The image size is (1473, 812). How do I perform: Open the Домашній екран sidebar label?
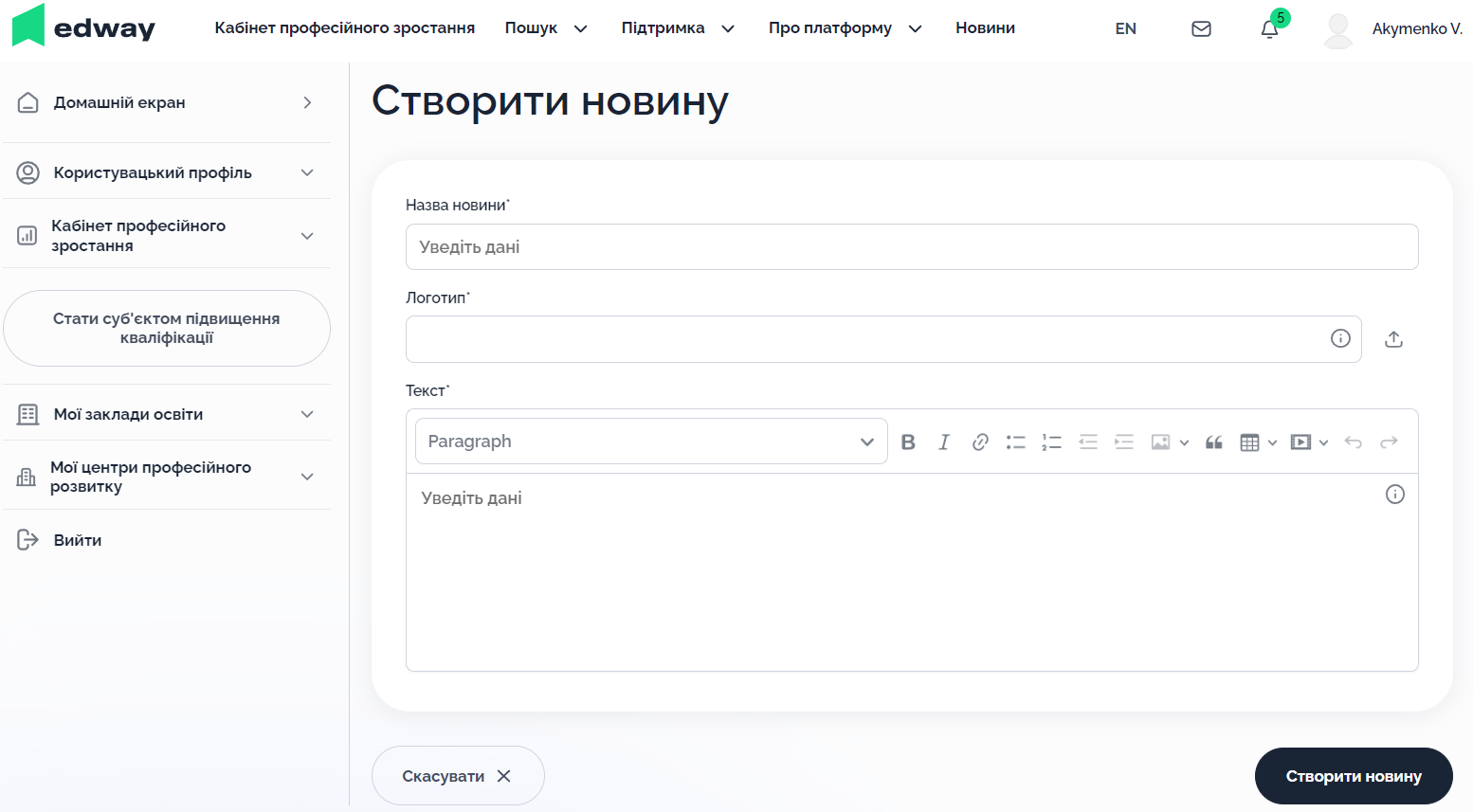[119, 102]
